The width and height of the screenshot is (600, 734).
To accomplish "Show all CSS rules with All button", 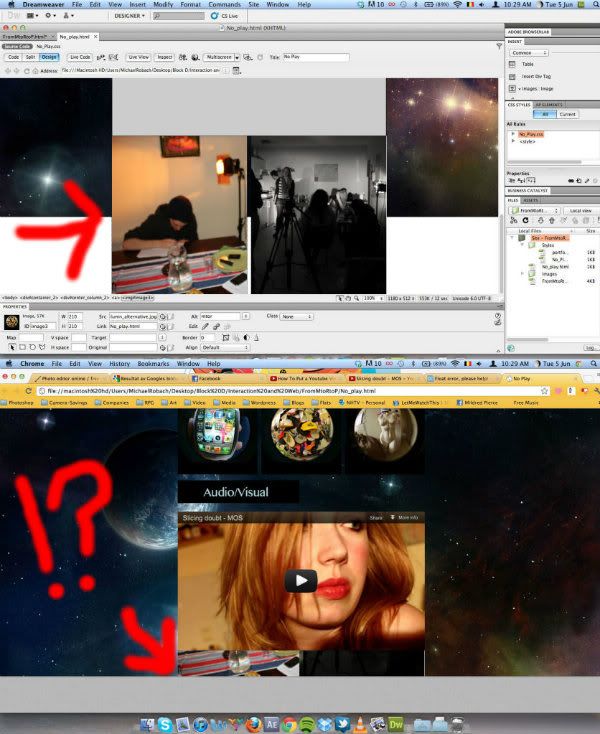I will [545, 114].
